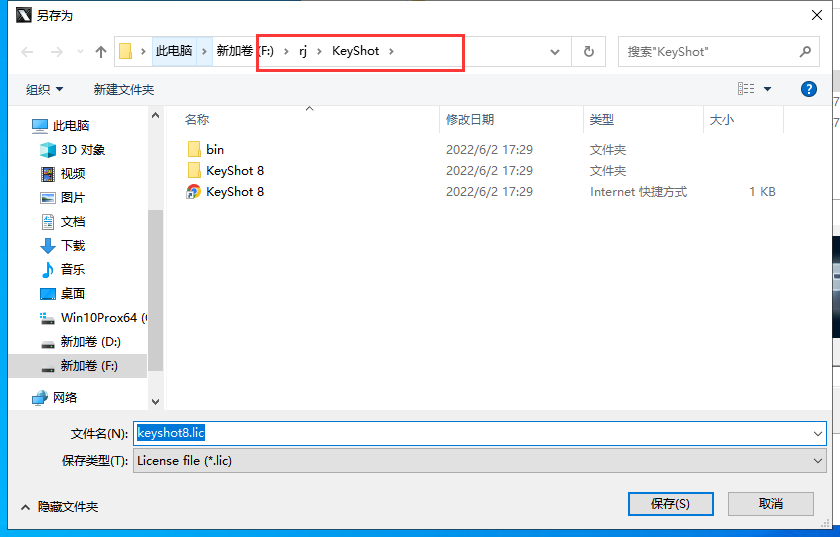Select 音乐 in the sidebar
The width and height of the screenshot is (840, 537).
63,270
